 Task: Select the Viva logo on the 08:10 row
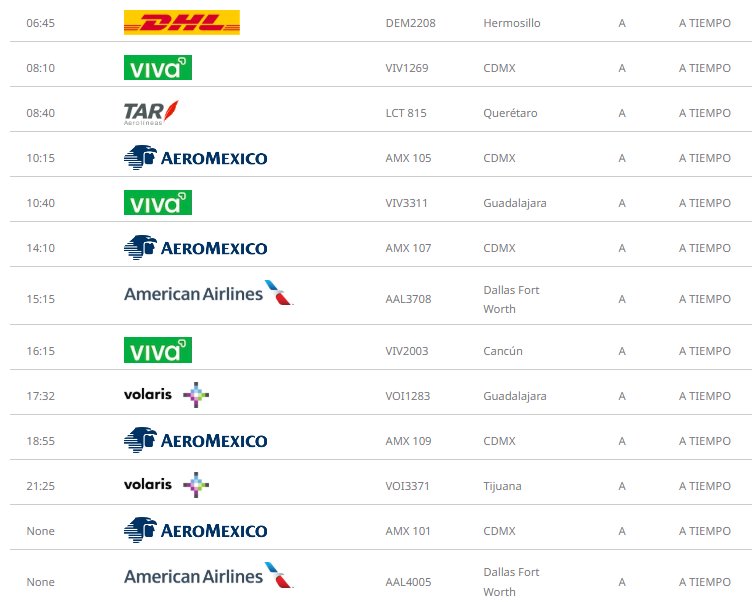tap(158, 68)
